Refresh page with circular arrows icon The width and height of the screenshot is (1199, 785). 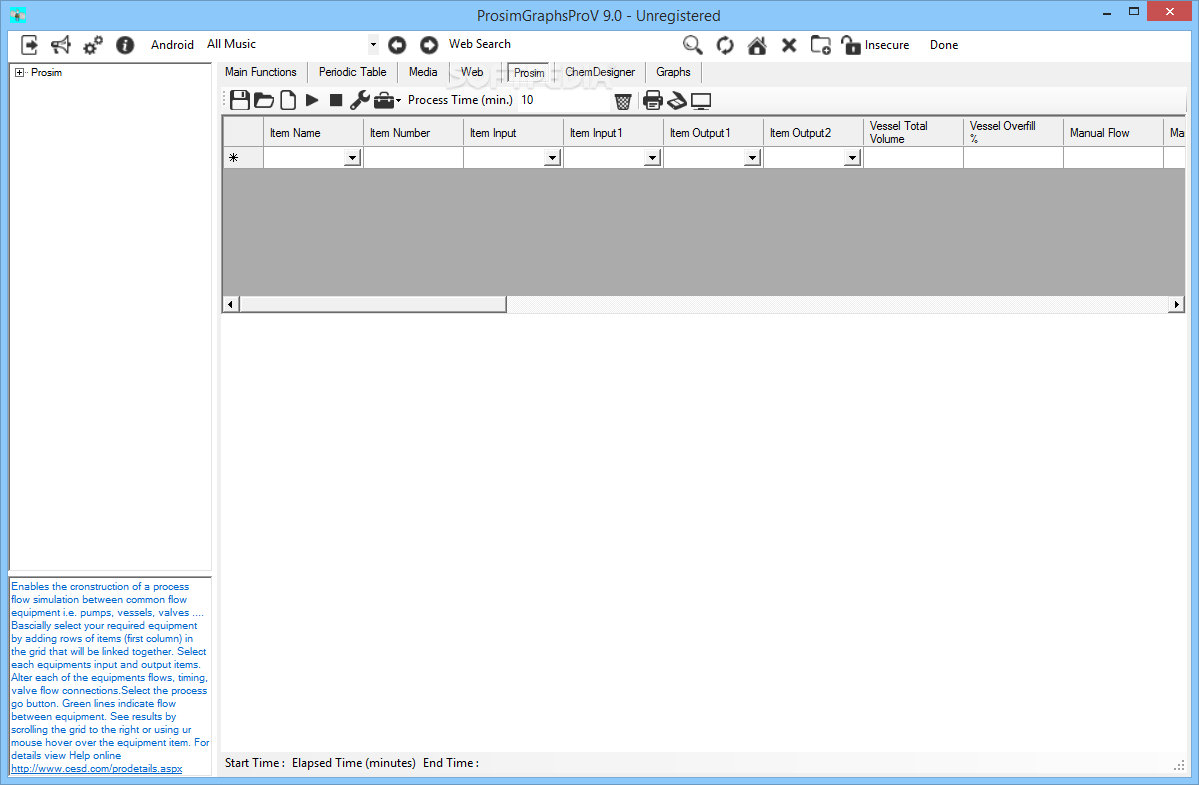pyautogui.click(x=725, y=45)
